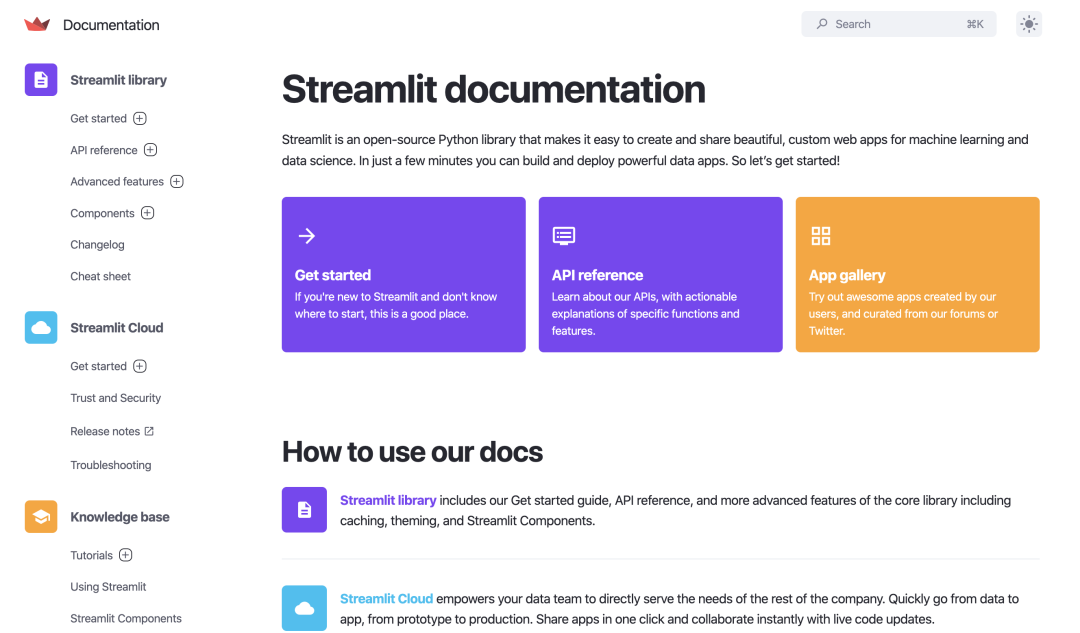Viewport: 1080px width, 633px height.
Task: Click the blue Streamlit Cloud sidebar icon
Action: pyautogui.click(x=41, y=327)
